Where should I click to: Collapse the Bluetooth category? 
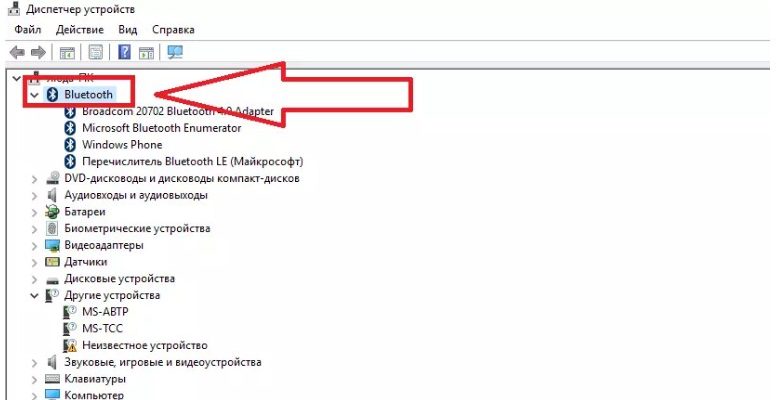pyautogui.click(x=34, y=95)
